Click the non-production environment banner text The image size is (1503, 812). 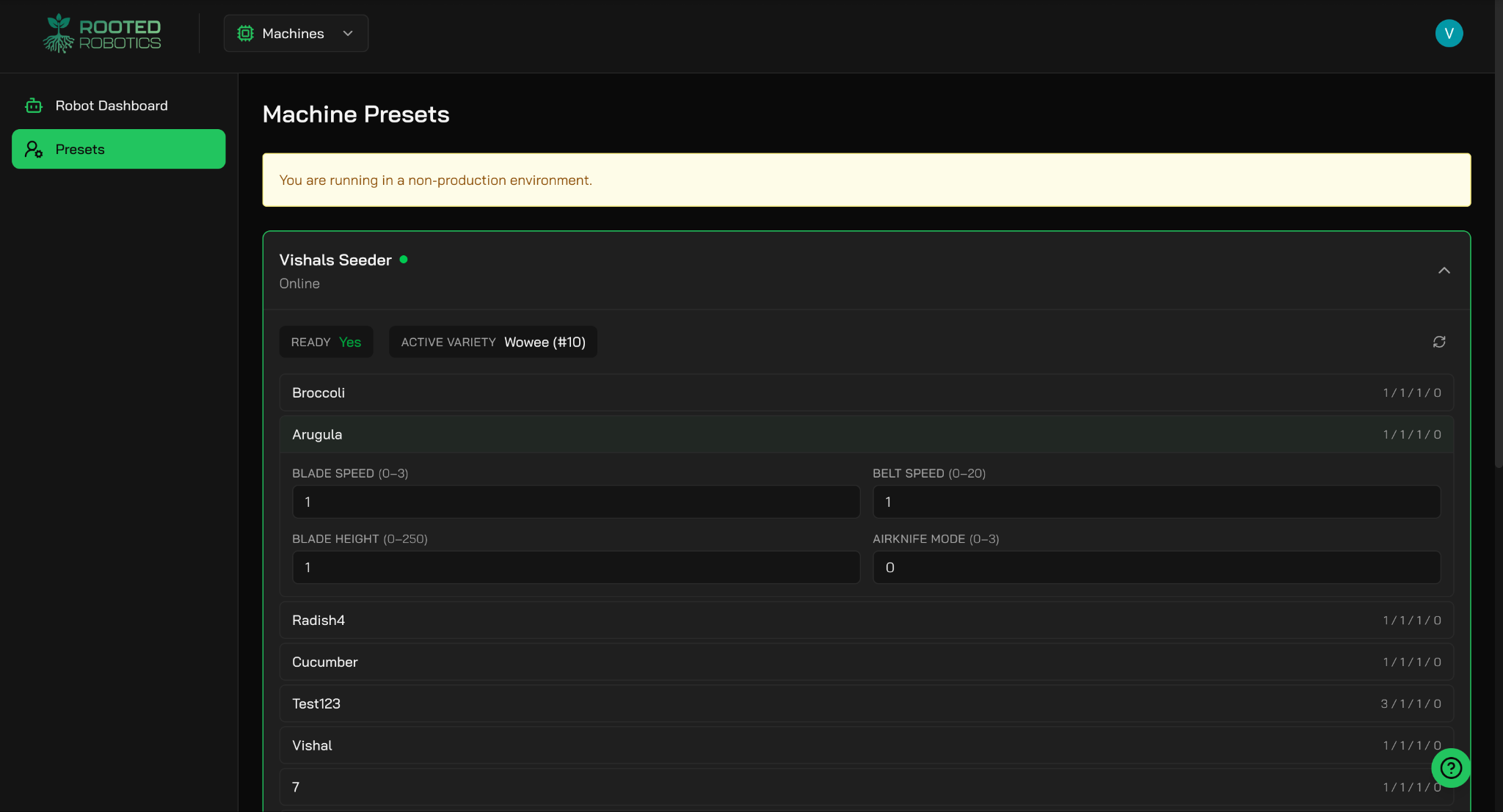[x=435, y=180]
